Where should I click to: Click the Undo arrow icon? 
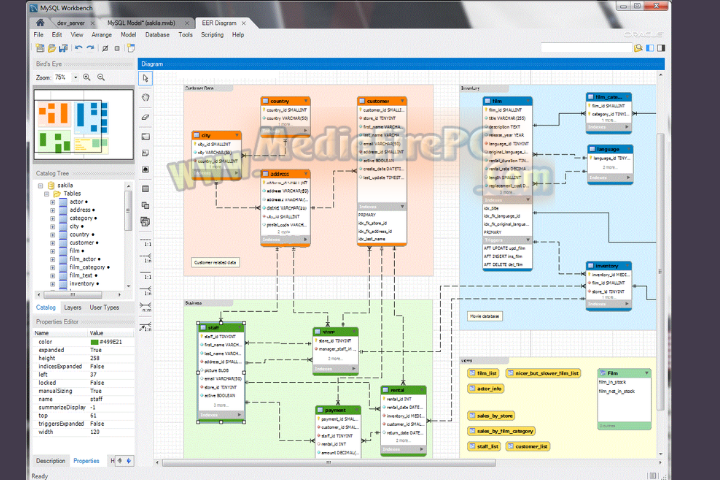coord(79,48)
